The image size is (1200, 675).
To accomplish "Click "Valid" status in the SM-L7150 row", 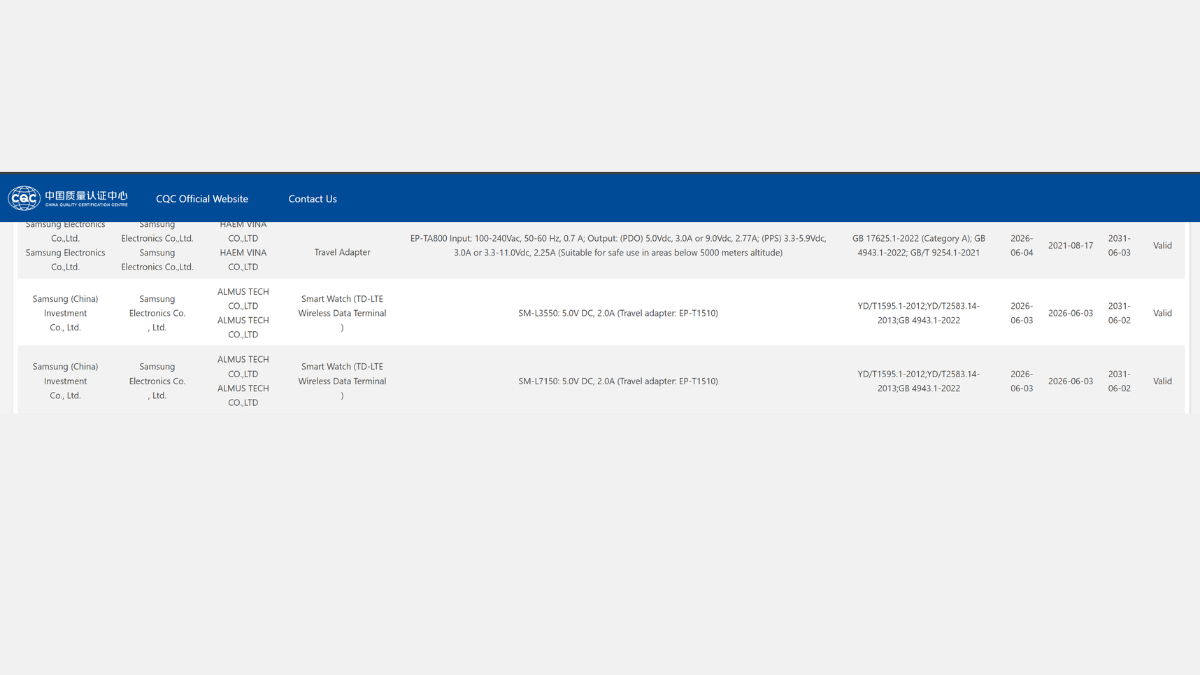I will click(1162, 381).
